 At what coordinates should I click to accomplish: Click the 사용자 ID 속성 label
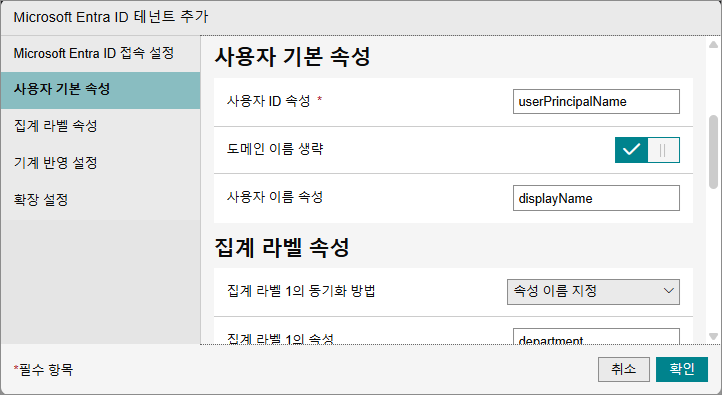pos(268,101)
